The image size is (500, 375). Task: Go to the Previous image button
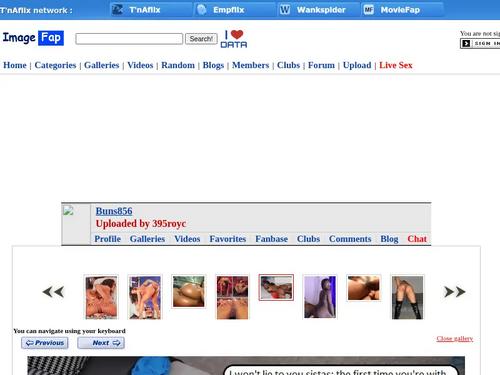(x=45, y=343)
